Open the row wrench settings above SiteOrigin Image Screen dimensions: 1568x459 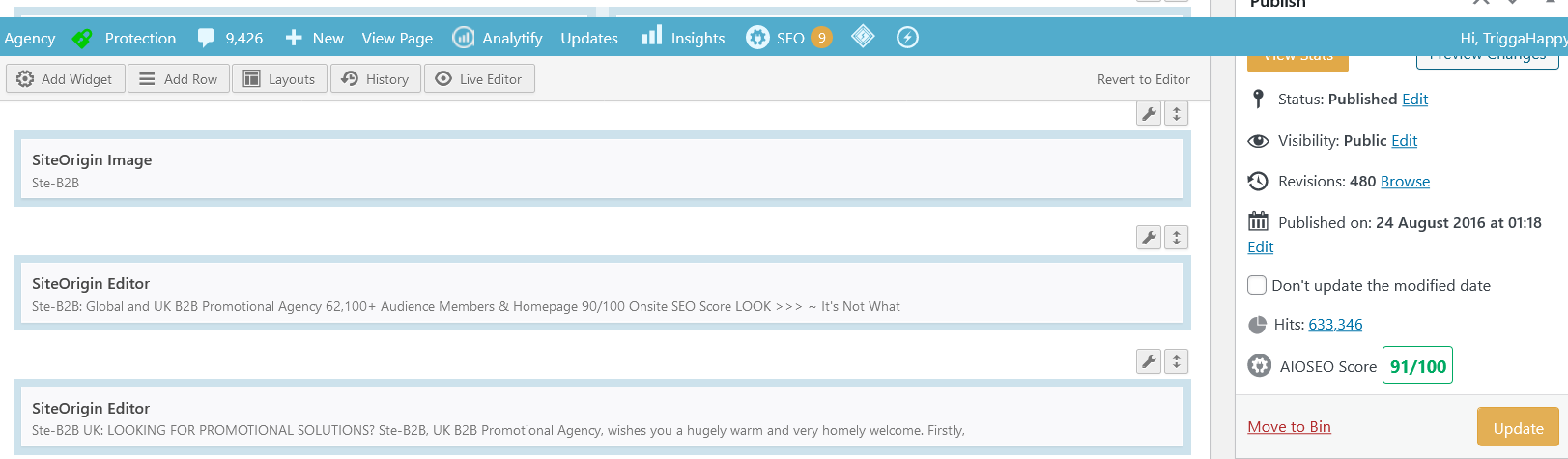1149,114
